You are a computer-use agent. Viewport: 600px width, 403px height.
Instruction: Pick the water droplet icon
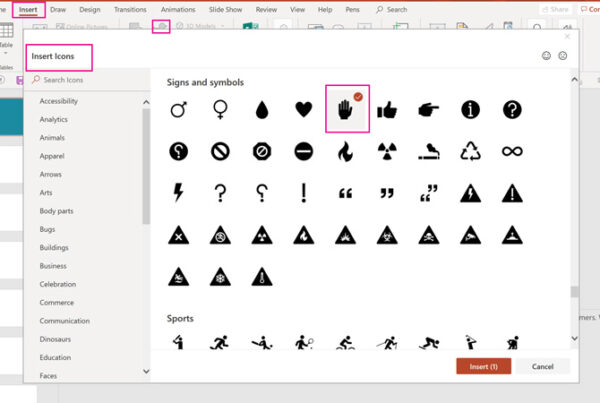click(261, 109)
